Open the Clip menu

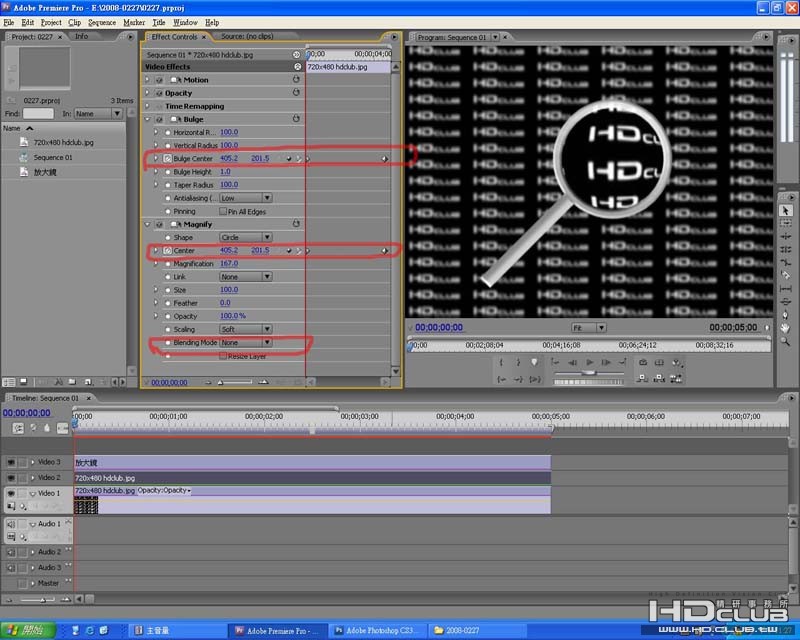(x=74, y=22)
